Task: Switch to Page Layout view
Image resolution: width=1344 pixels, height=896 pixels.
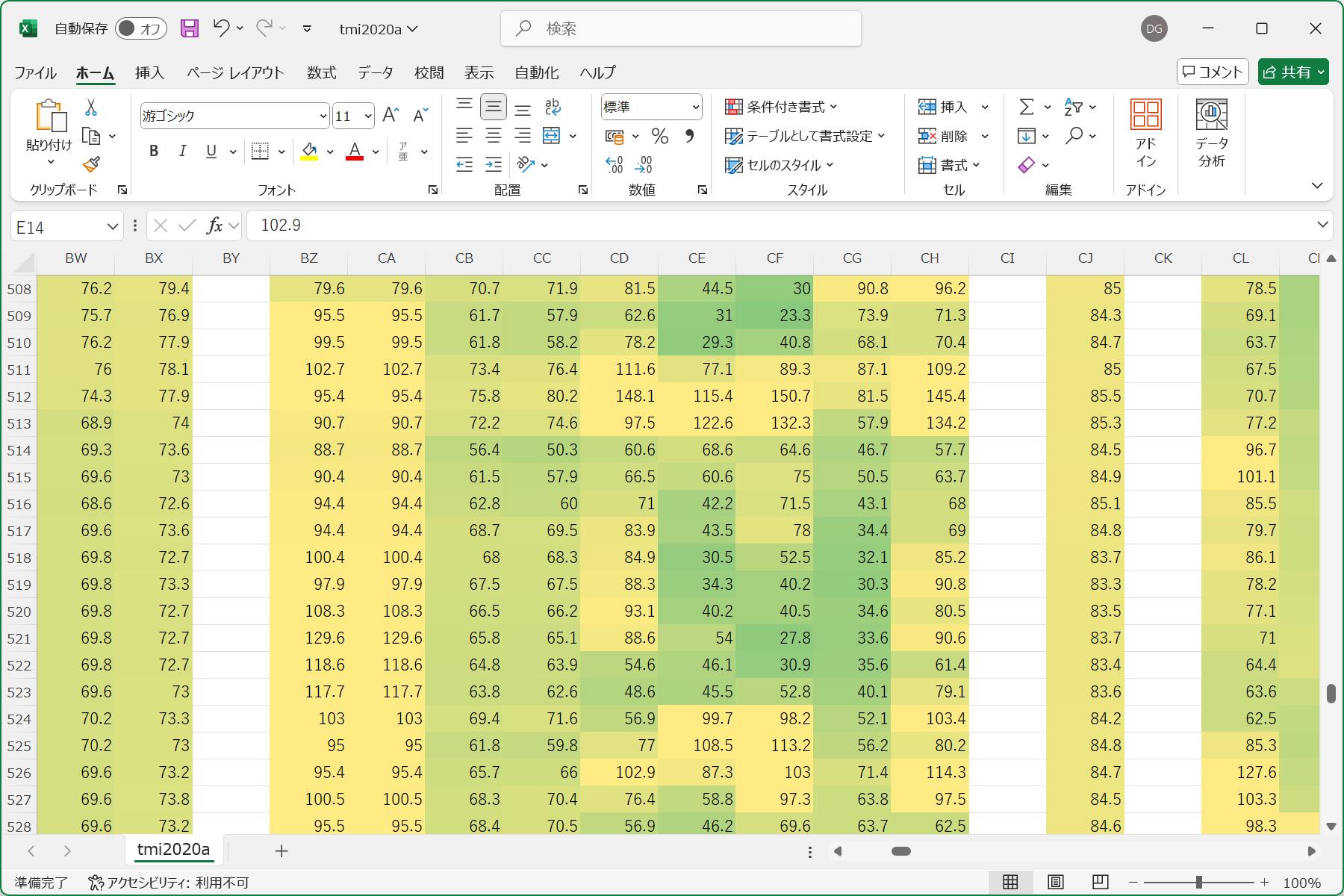Action: 1055,883
